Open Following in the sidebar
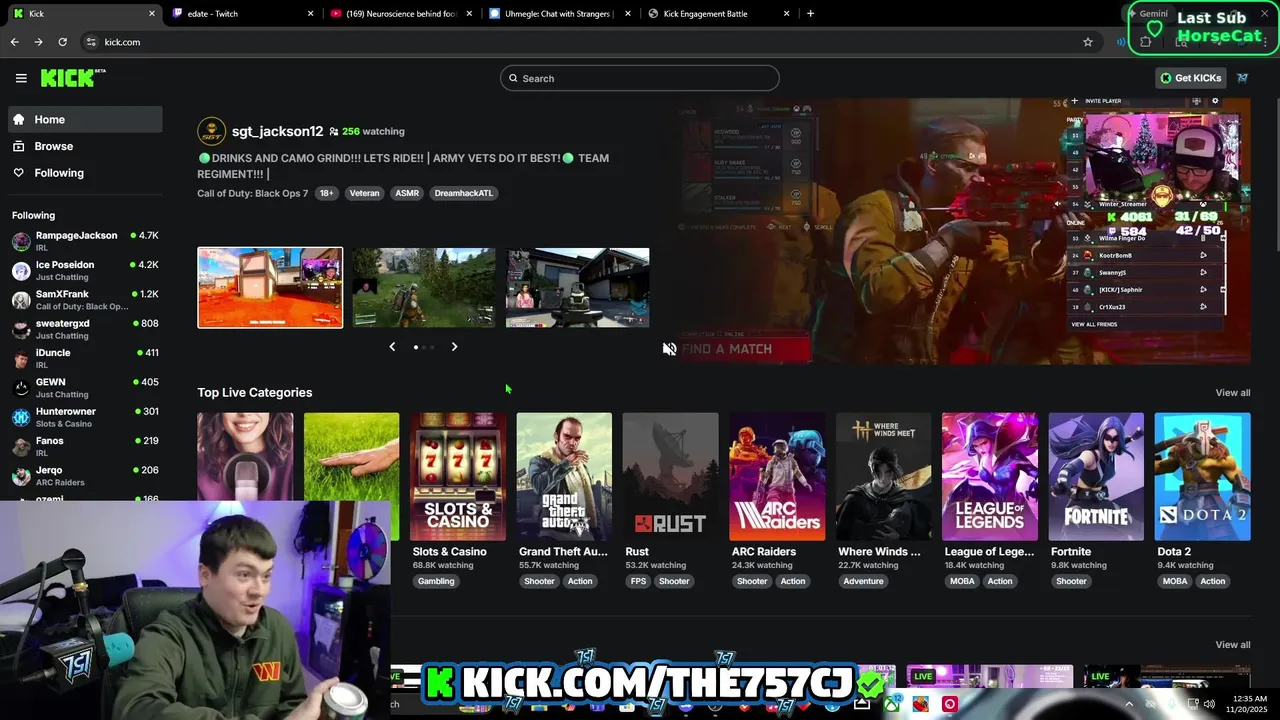This screenshot has width=1280, height=720. [x=85, y=173]
